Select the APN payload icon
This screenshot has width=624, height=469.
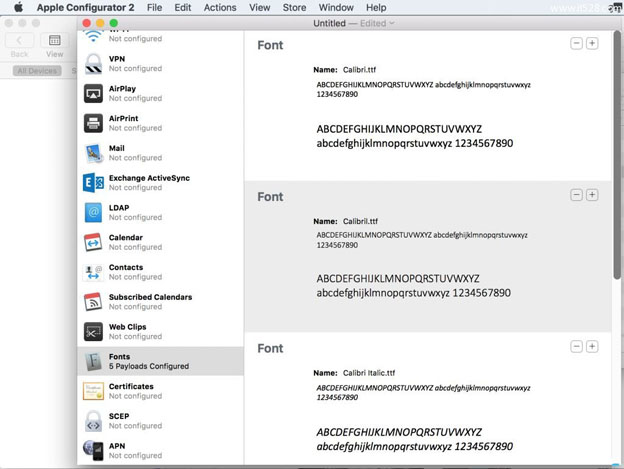point(94,451)
